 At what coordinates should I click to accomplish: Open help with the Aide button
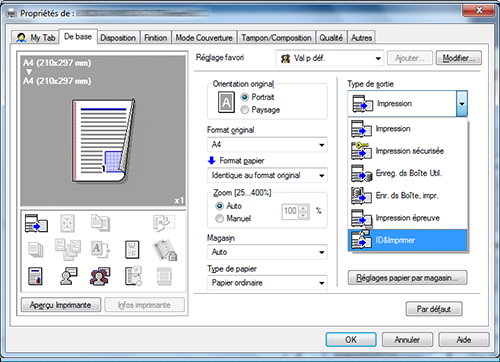coord(464,340)
